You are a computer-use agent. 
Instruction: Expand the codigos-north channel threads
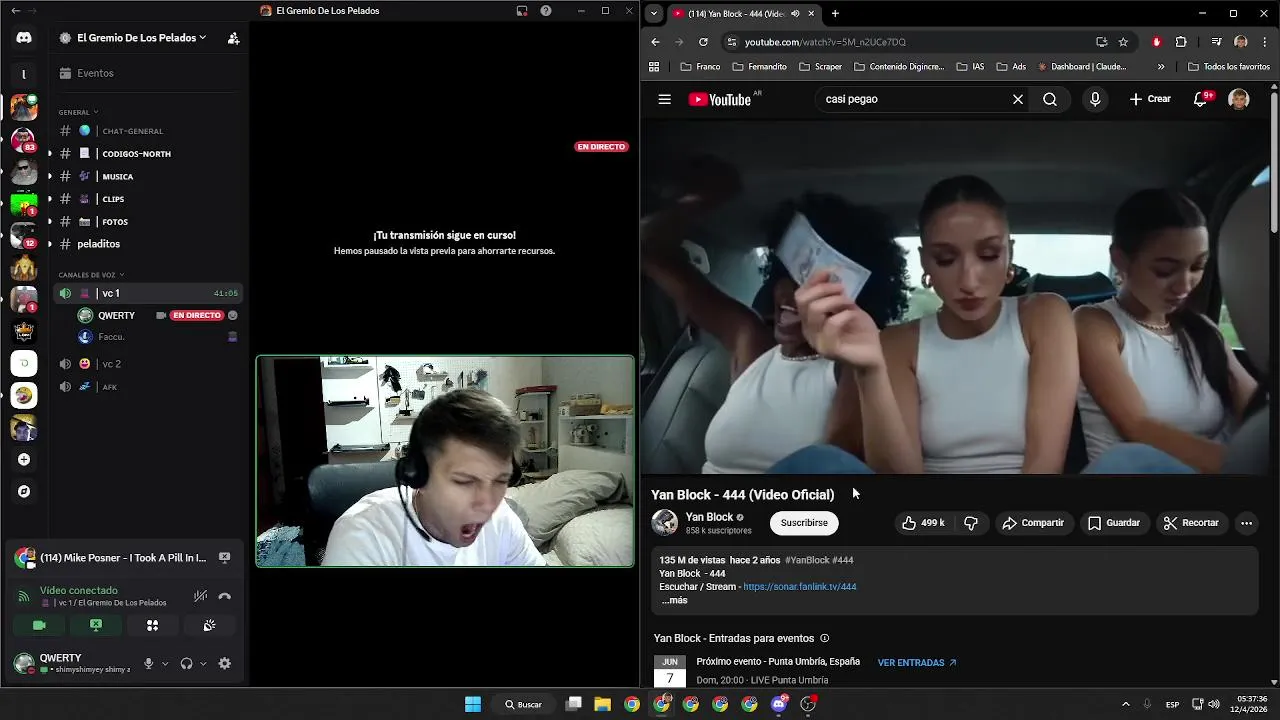tap(50, 154)
